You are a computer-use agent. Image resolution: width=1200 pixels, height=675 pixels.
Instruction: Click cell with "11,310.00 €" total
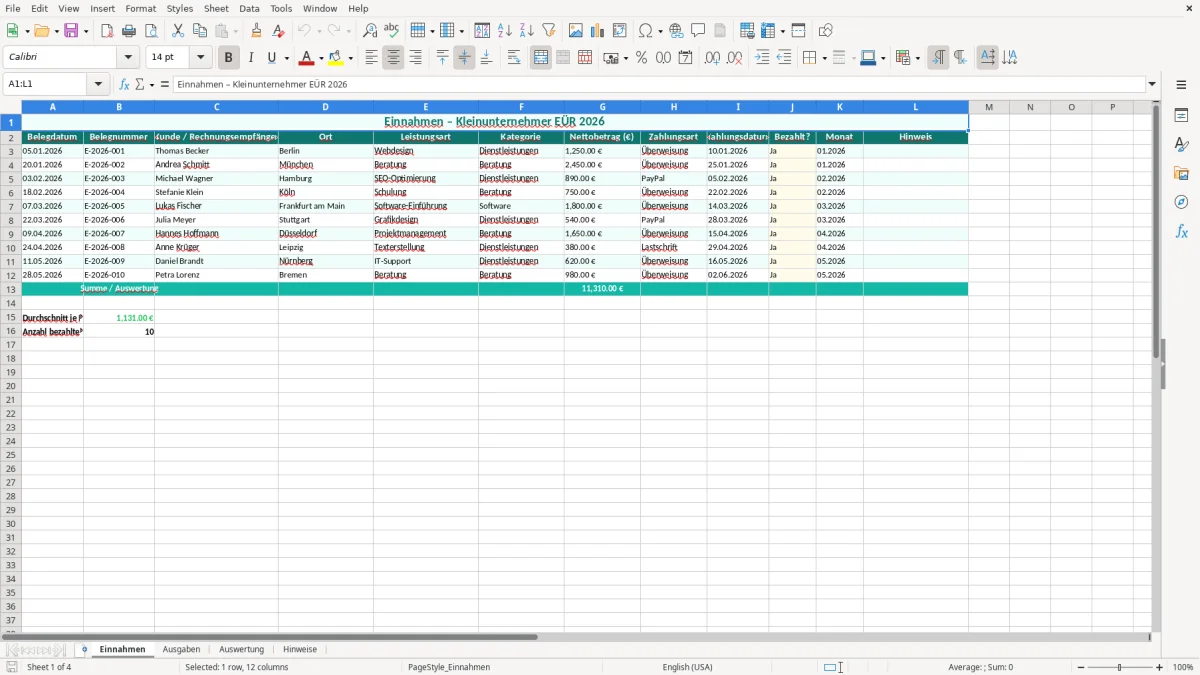[x=602, y=289]
